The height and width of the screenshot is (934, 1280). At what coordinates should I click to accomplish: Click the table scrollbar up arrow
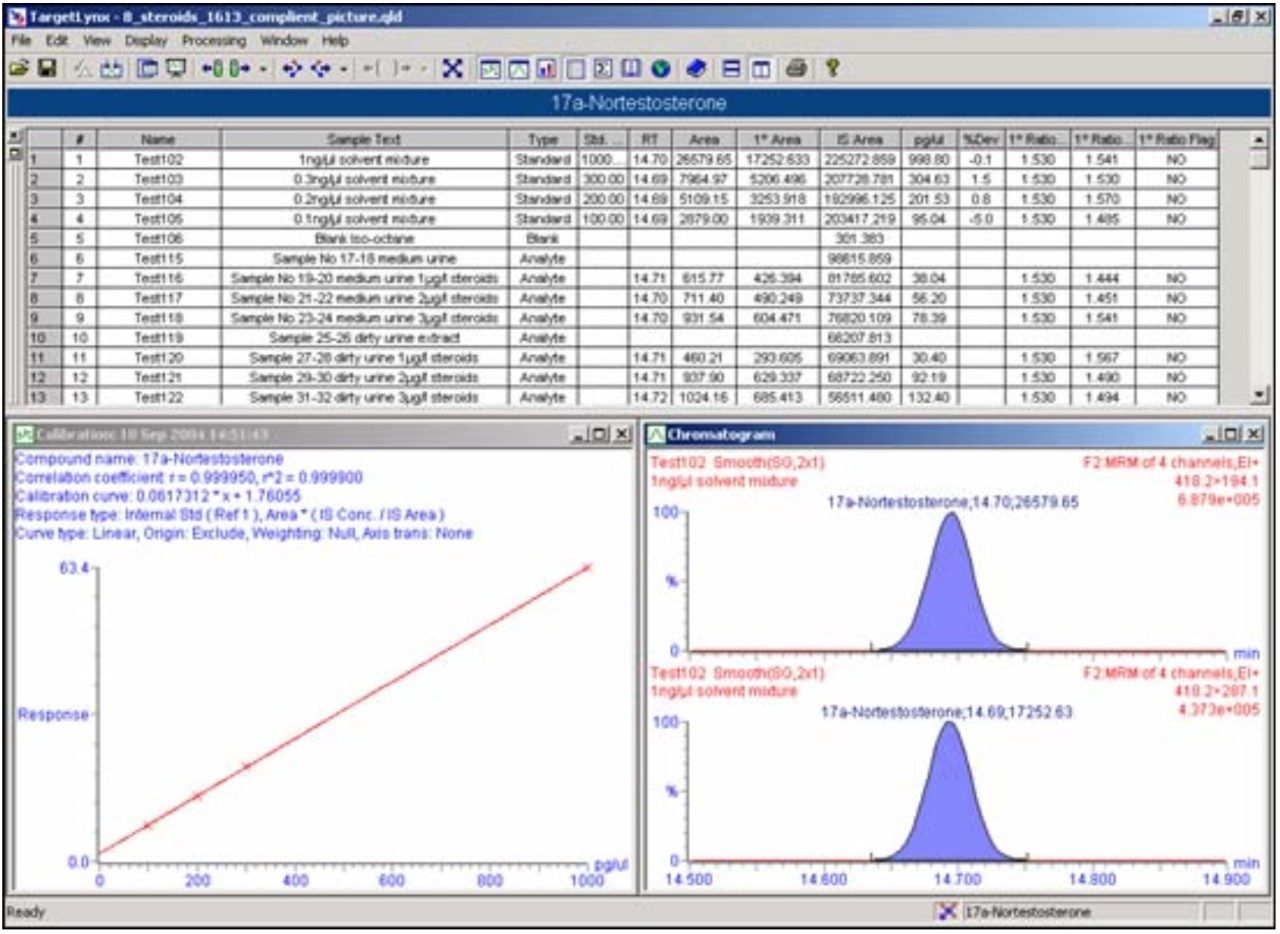[x=1259, y=140]
